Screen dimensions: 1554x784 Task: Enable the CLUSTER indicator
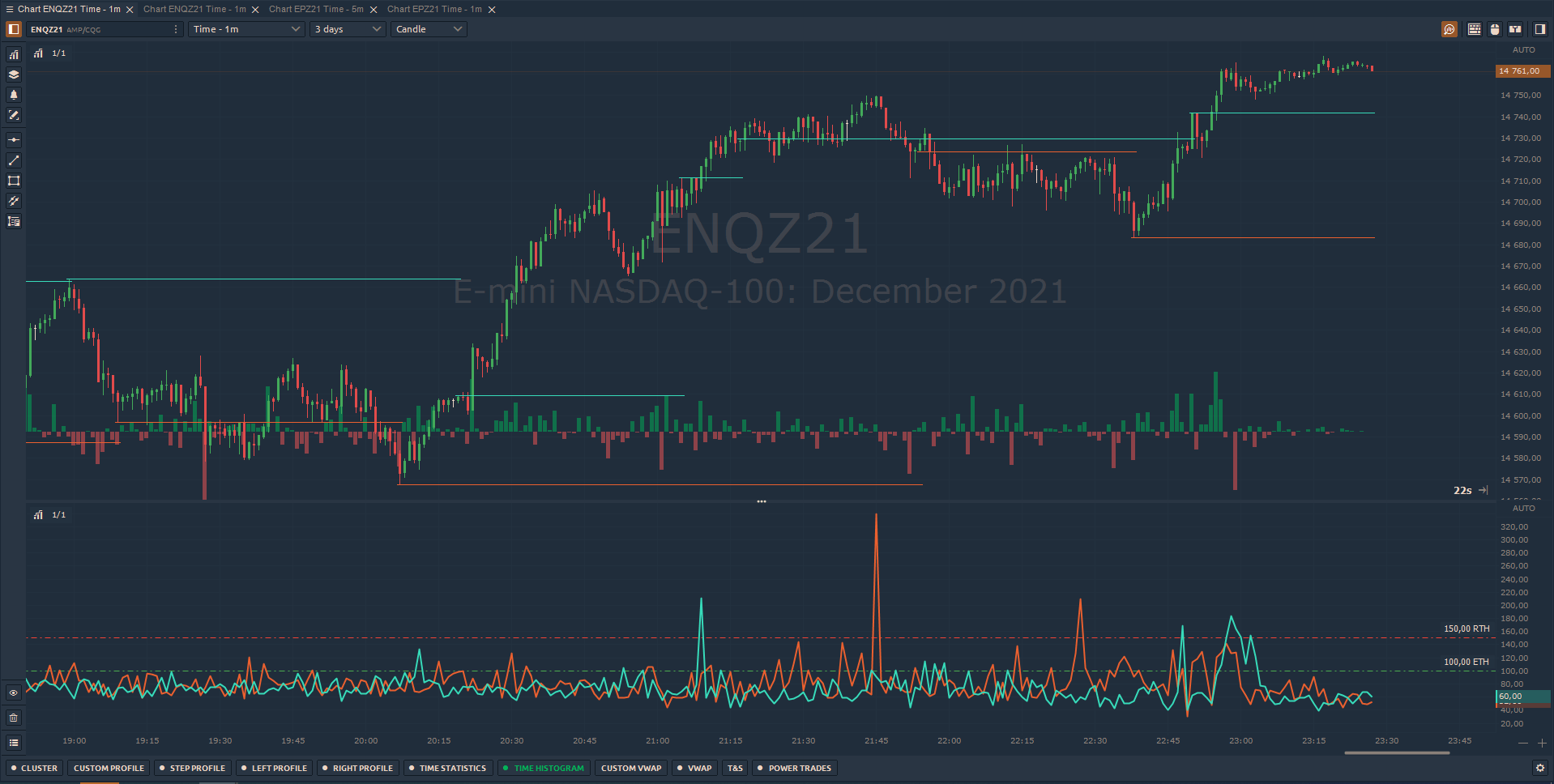pos(34,767)
